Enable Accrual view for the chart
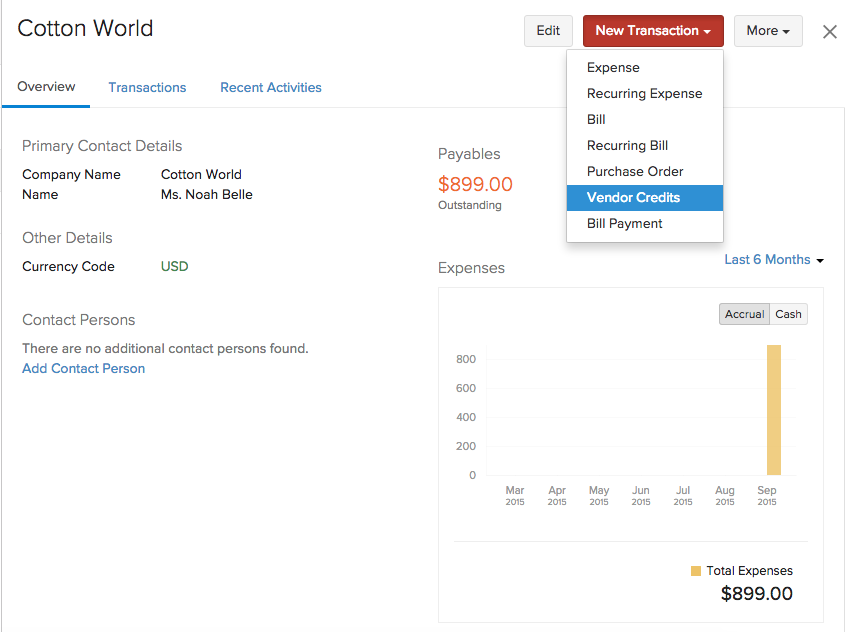Viewport: 845px width, 632px height. [x=744, y=313]
